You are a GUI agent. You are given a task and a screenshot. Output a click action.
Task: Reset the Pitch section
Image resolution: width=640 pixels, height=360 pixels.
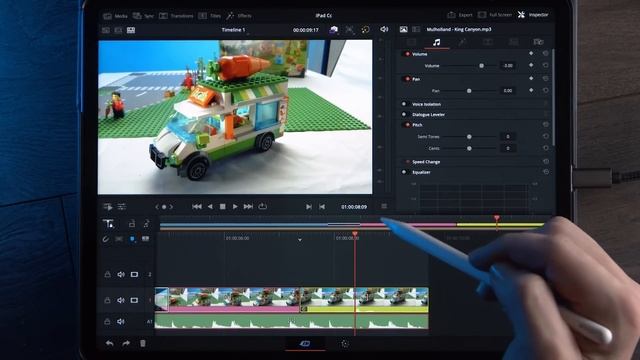(545, 124)
